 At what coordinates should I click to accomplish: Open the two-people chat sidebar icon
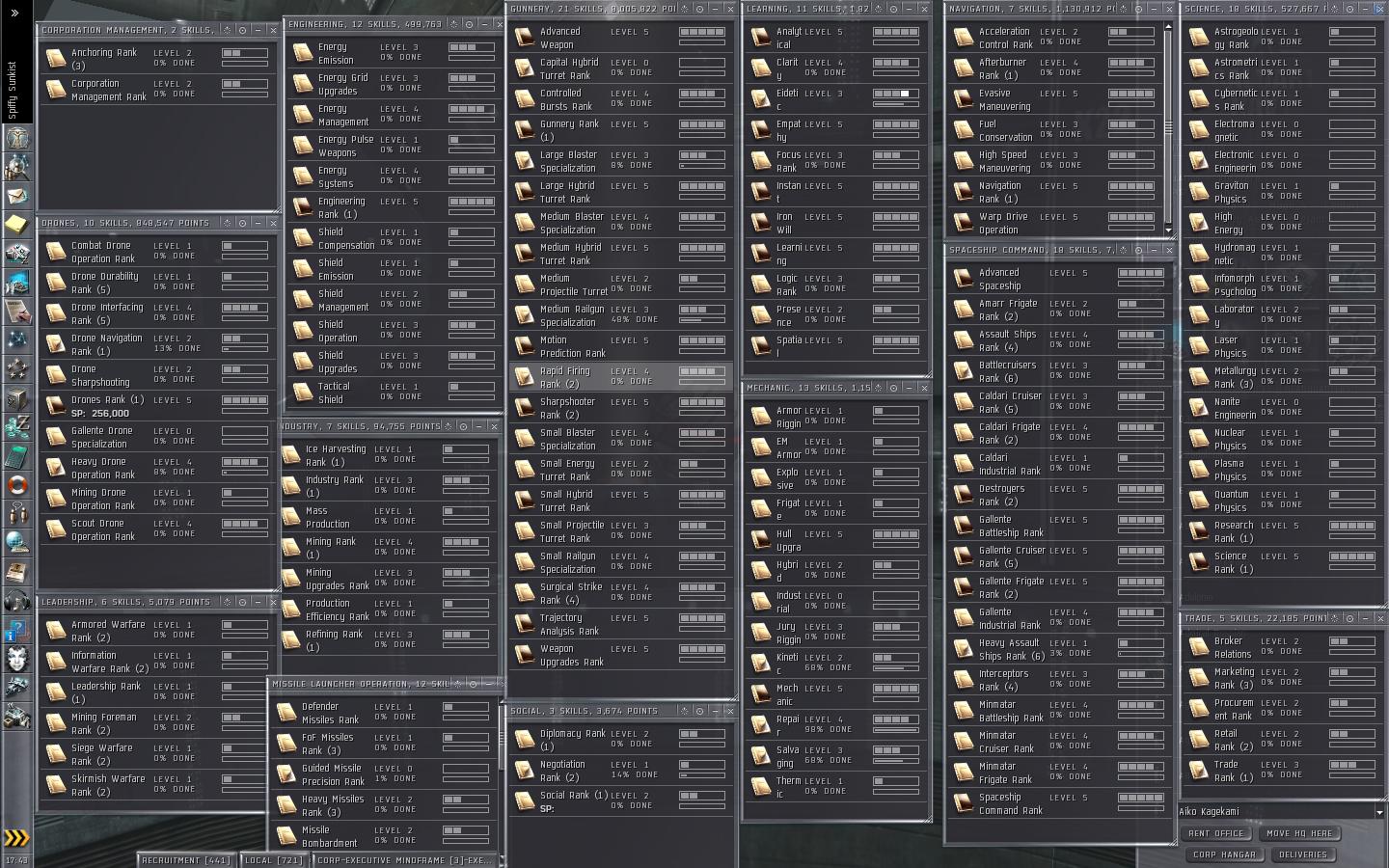click(x=16, y=513)
